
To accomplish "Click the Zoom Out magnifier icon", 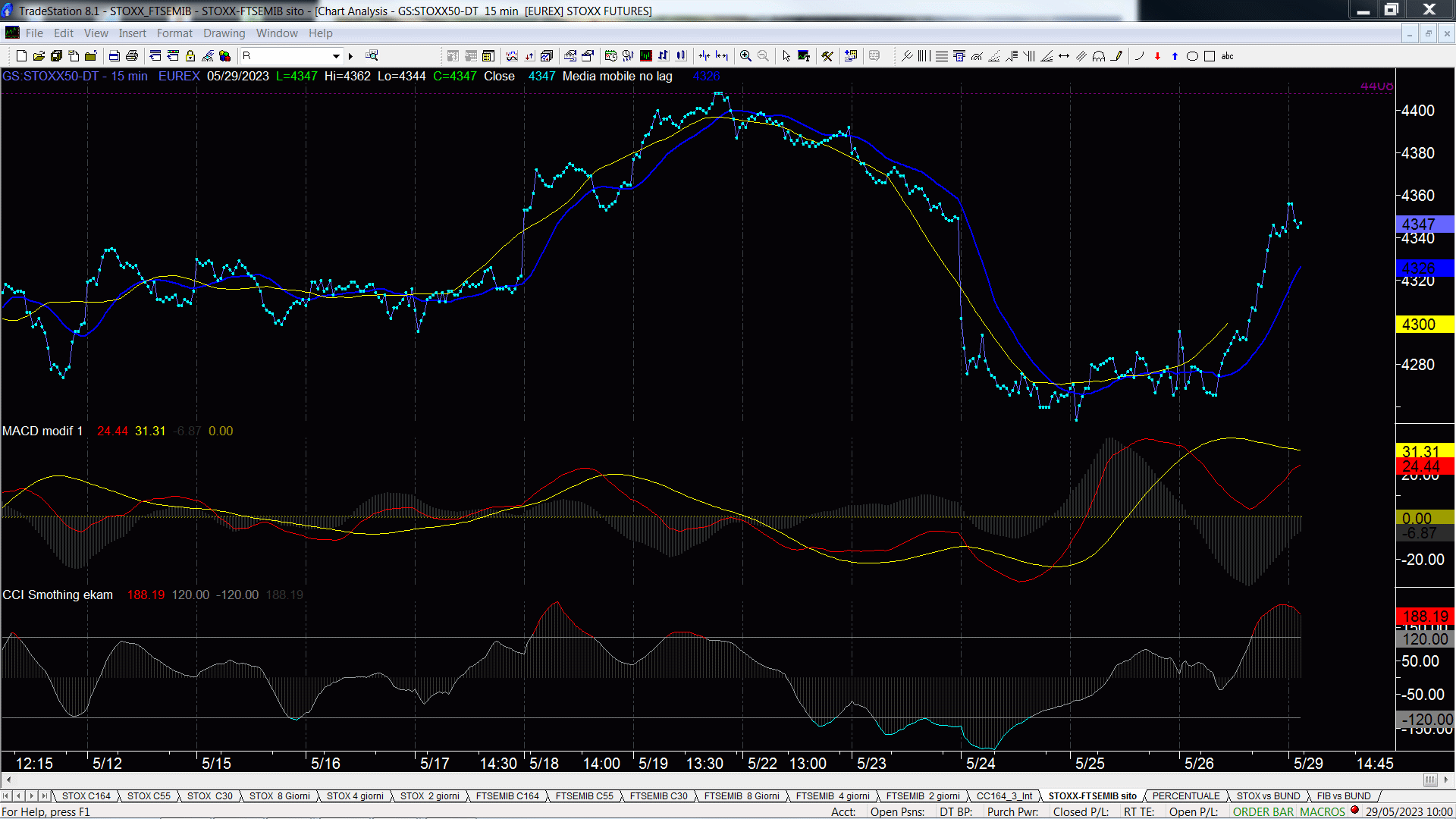I will point(763,56).
